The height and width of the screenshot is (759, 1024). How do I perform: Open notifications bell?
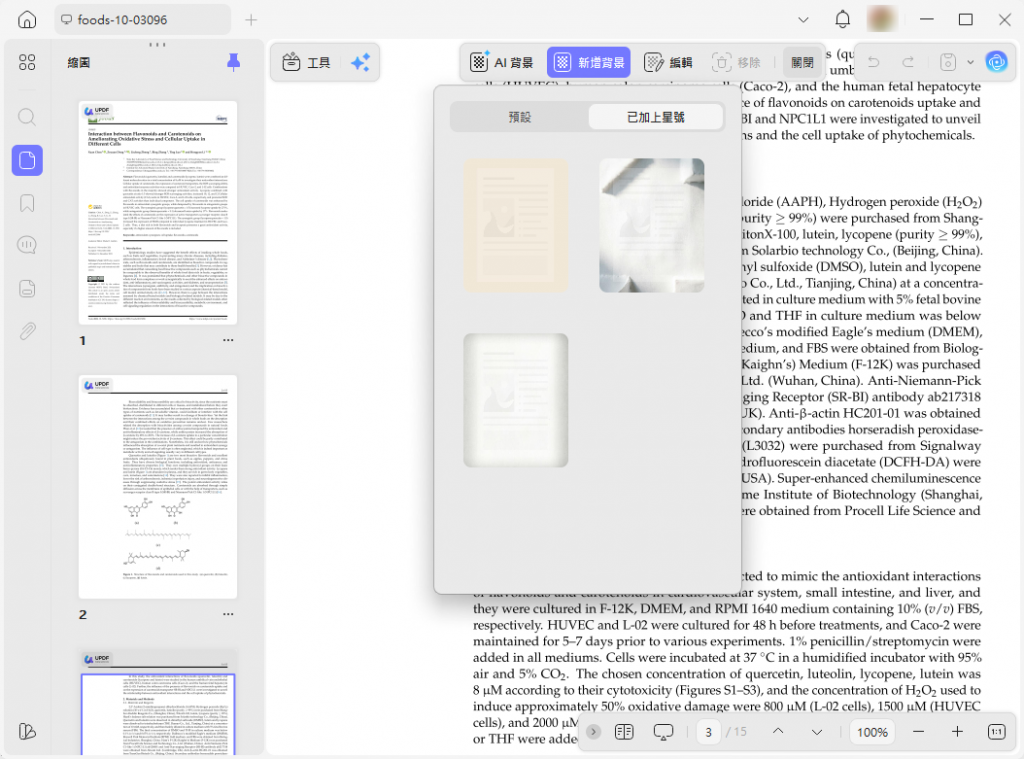pos(842,20)
